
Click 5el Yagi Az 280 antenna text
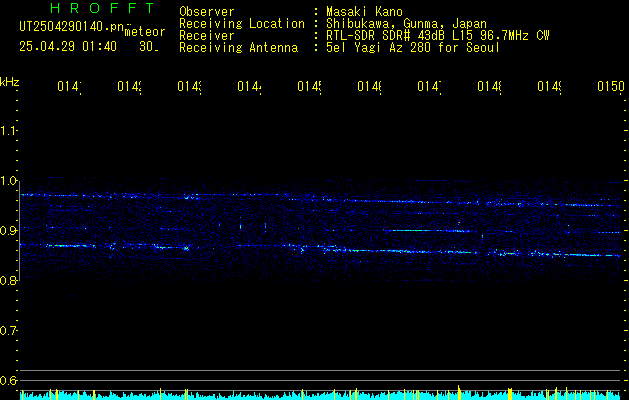(413, 48)
